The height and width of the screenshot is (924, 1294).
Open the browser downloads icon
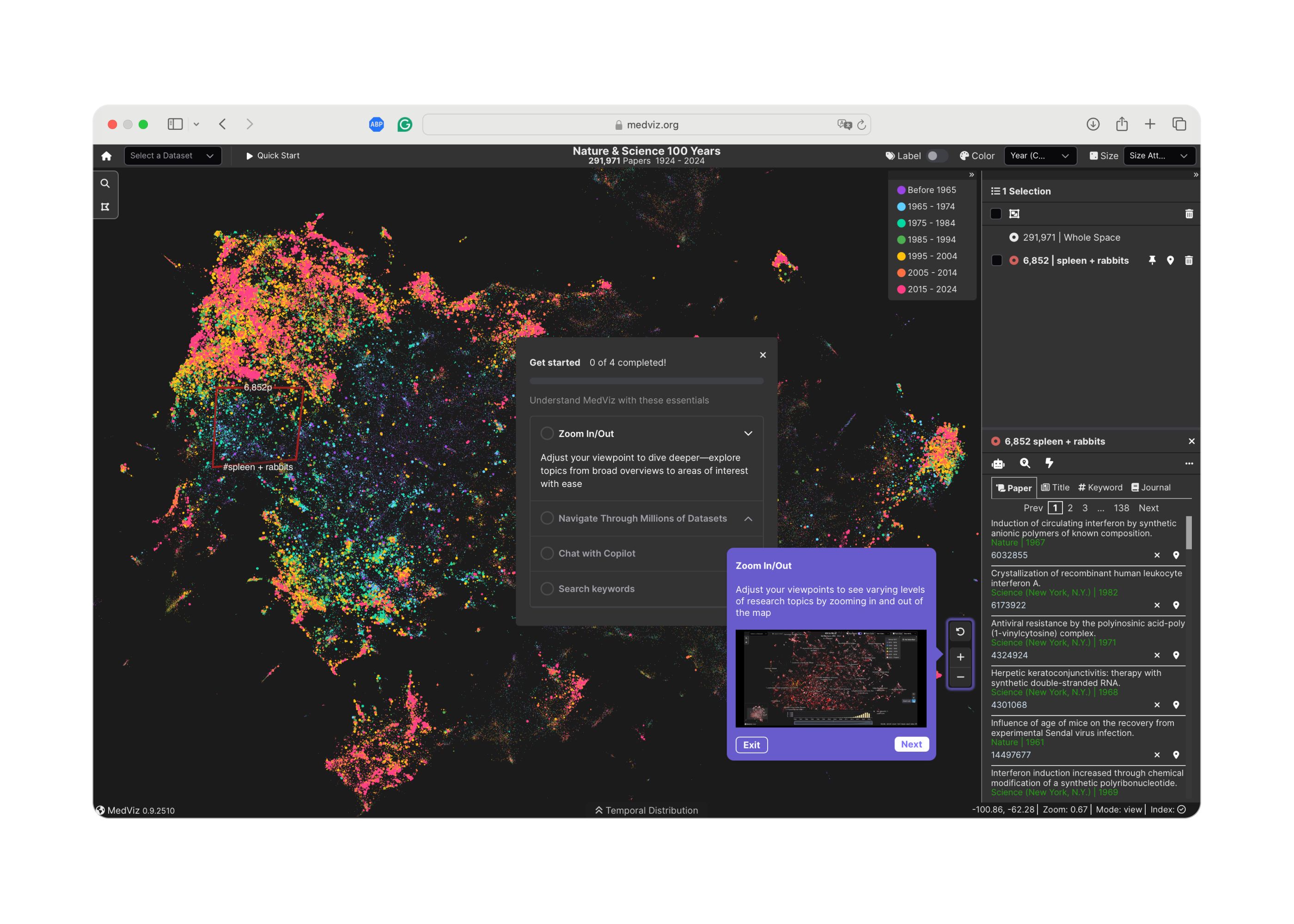(x=1093, y=124)
